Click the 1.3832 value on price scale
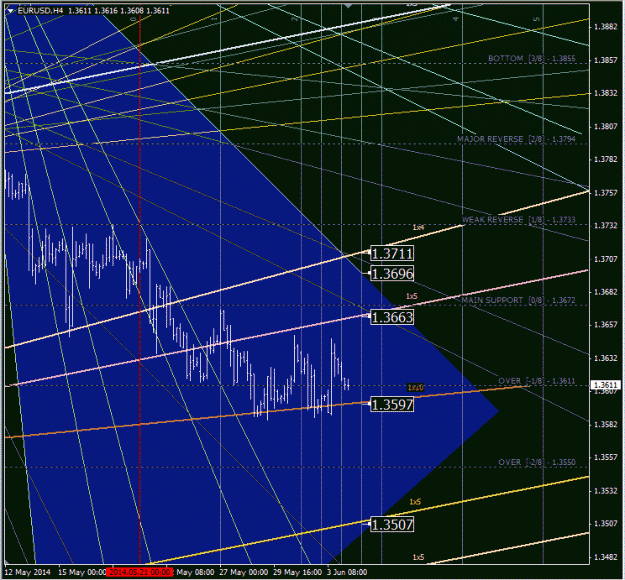 pos(605,93)
